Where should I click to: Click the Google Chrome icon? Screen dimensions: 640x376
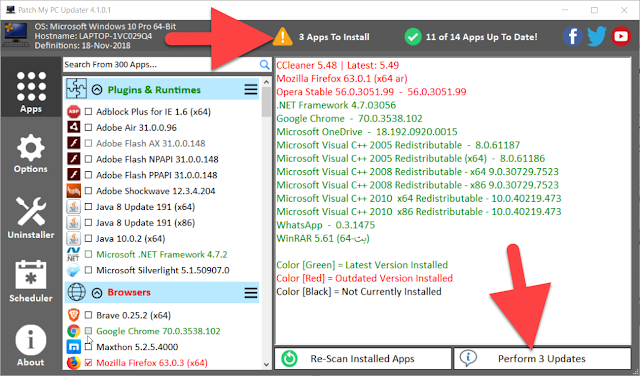[73, 331]
